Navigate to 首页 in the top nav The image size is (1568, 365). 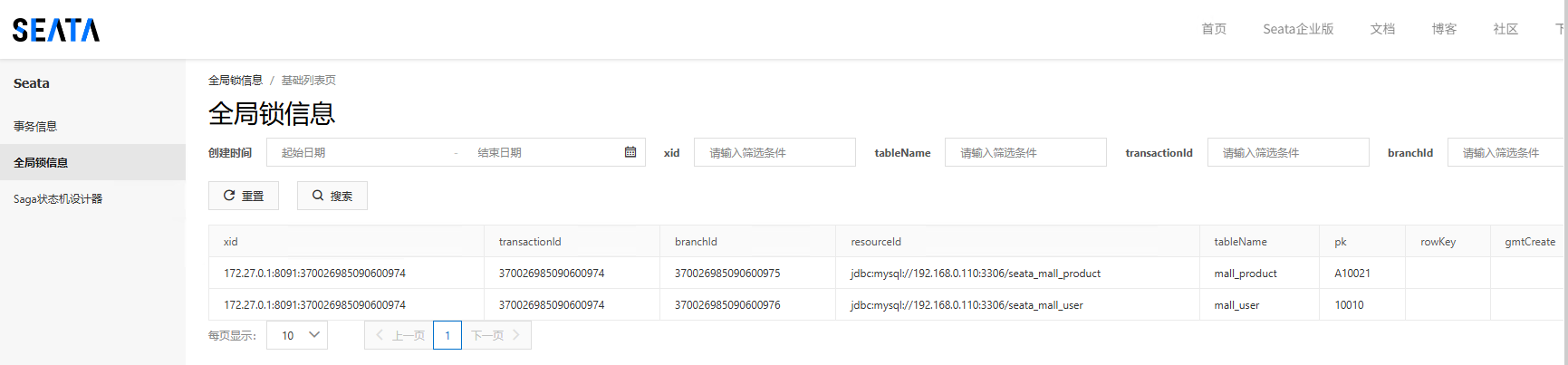point(1214,29)
